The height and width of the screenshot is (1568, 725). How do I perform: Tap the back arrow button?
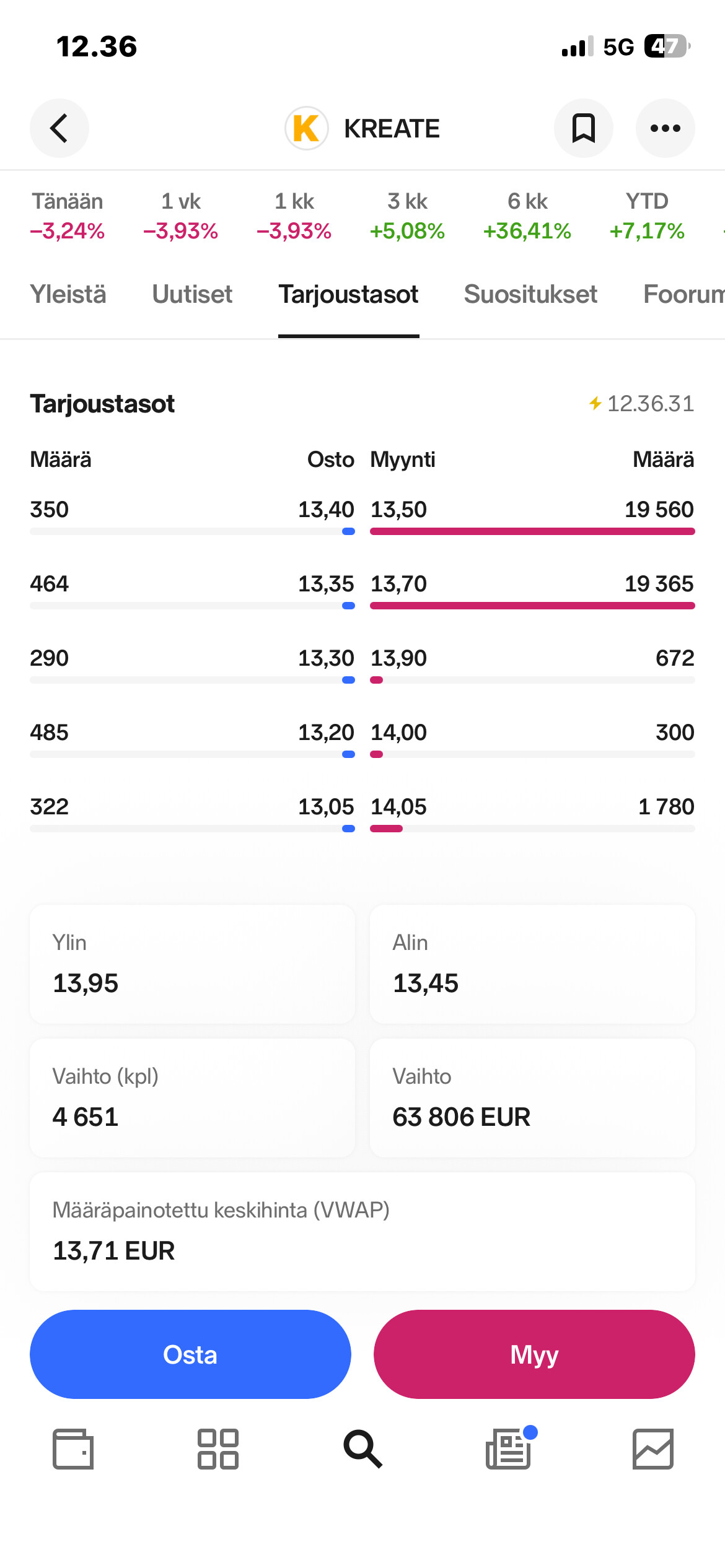[59, 128]
